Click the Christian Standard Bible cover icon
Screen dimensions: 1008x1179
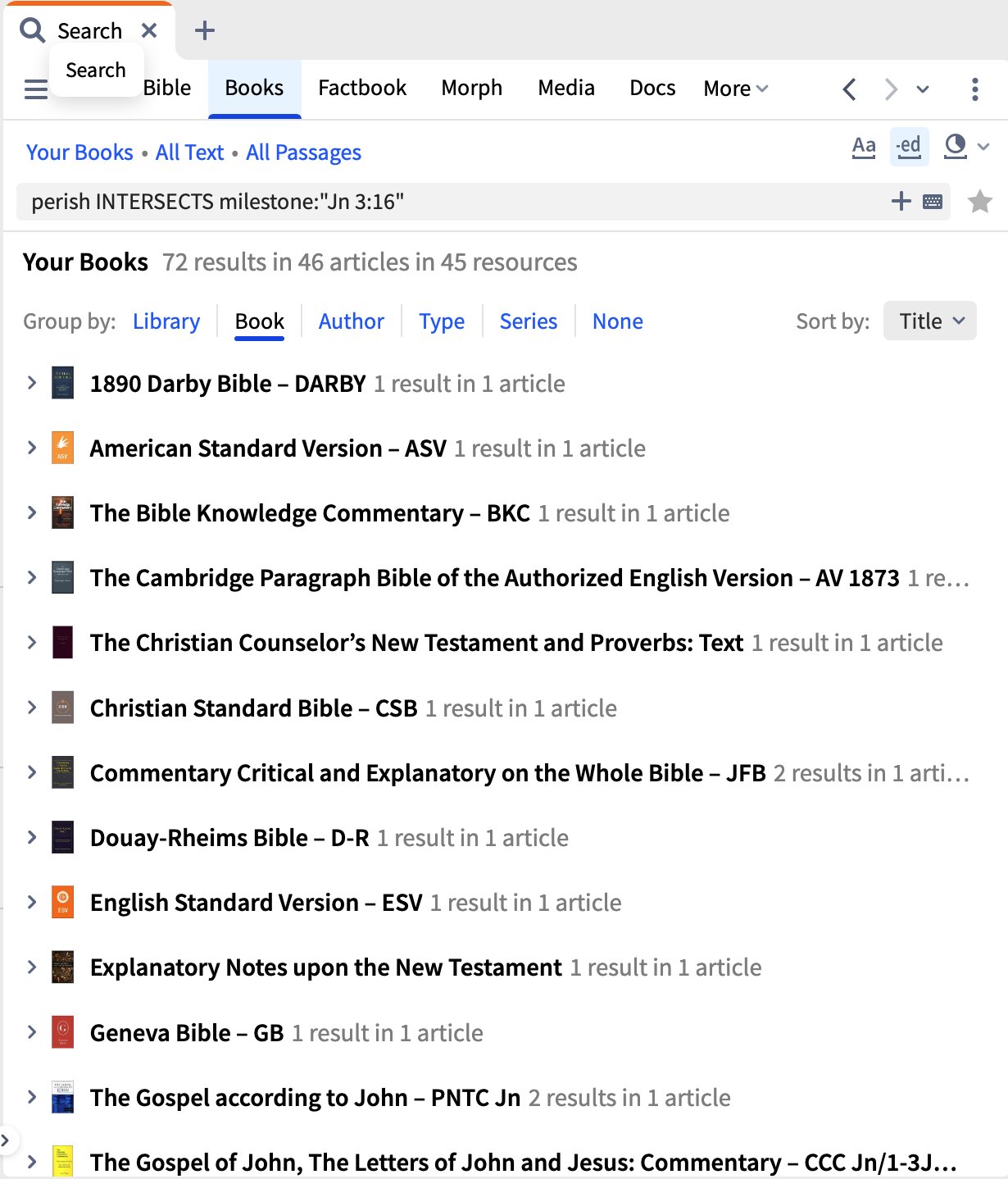click(62, 708)
